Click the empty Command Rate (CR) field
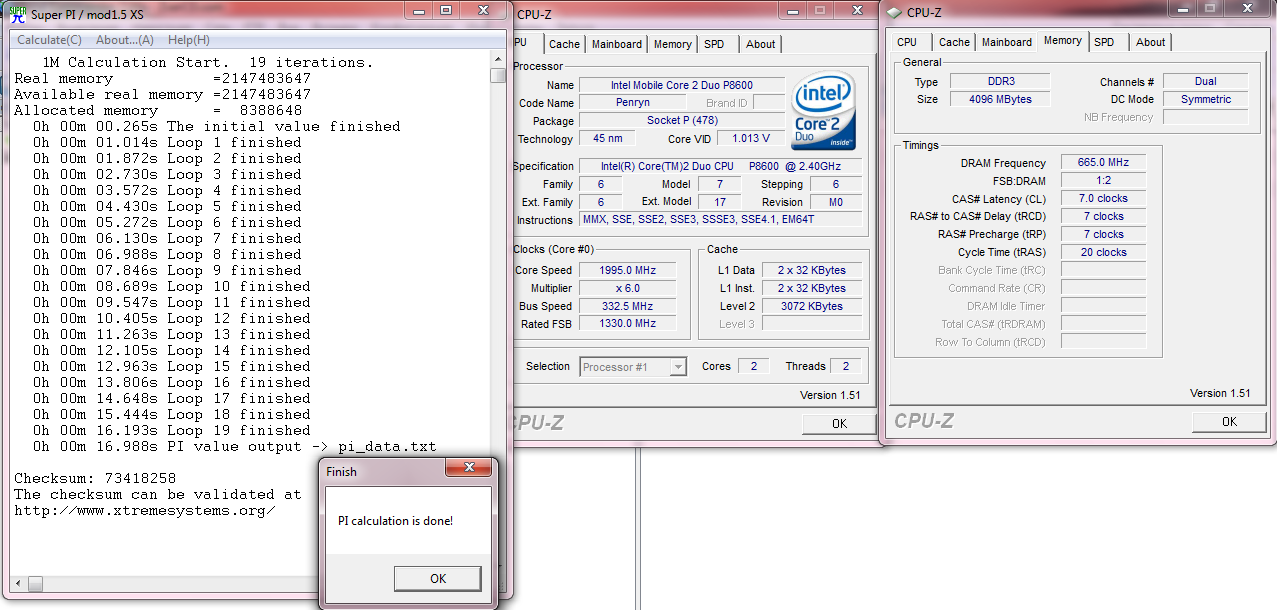Screen dimensions: 1277x610 (x=1103, y=288)
